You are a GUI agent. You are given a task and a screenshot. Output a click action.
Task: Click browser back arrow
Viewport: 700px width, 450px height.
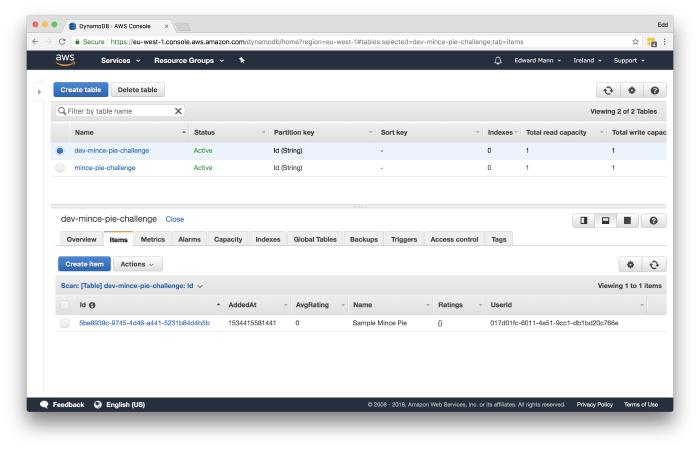tap(36, 42)
